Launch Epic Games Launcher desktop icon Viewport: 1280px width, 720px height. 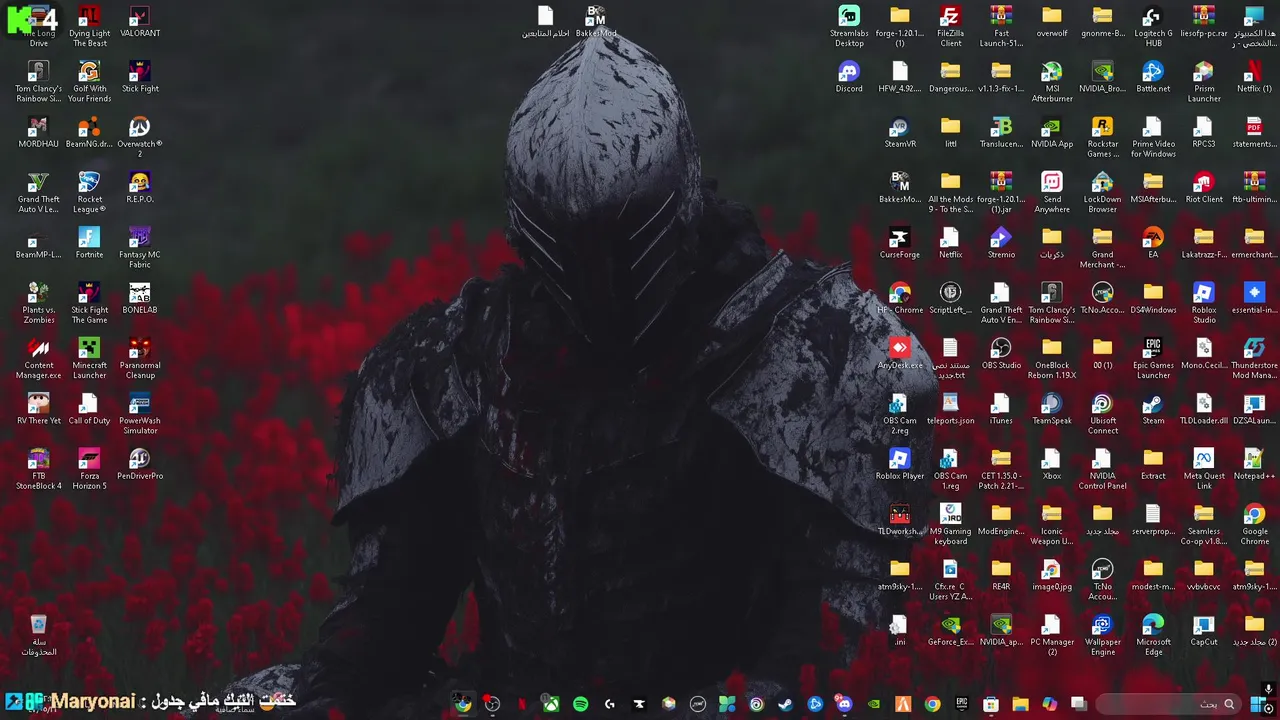(1153, 358)
